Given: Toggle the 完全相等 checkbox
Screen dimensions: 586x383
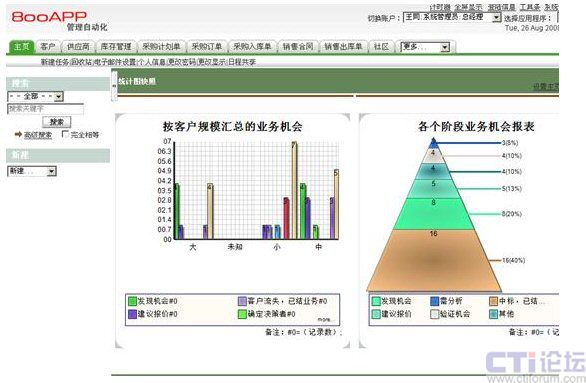Looking at the screenshot, I should click(x=65, y=134).
